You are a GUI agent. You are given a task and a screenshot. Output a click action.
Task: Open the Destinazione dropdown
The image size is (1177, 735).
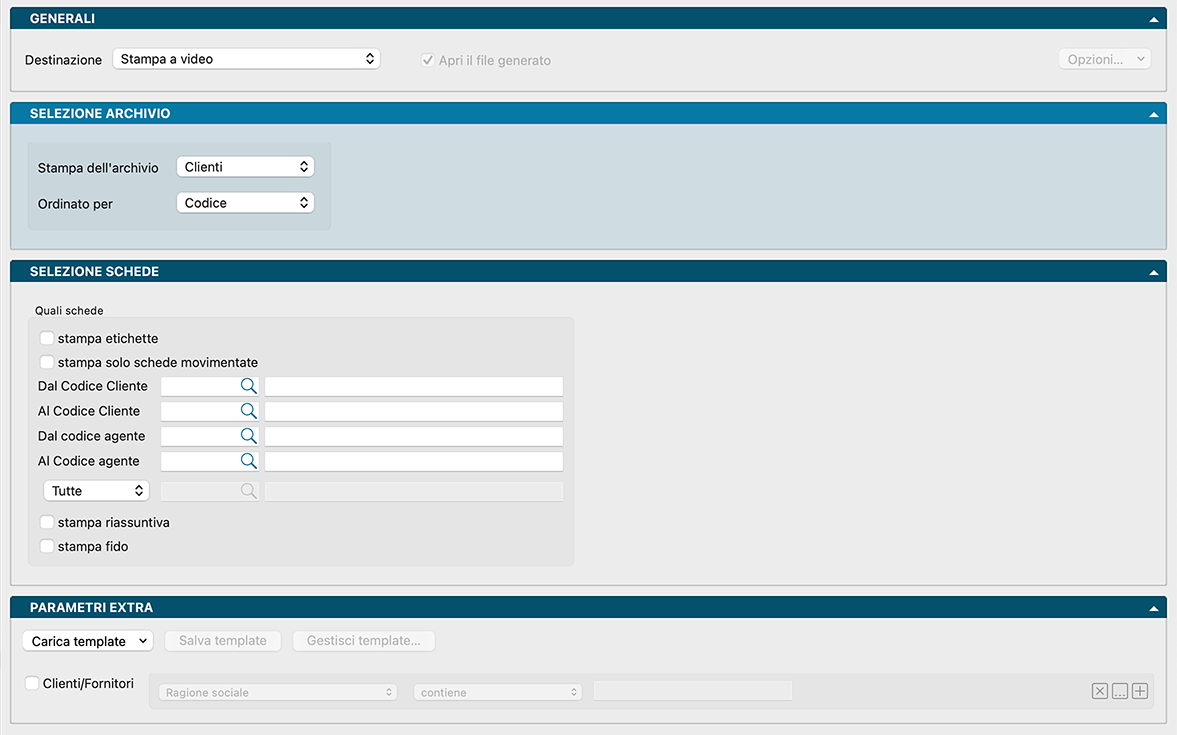246,59
